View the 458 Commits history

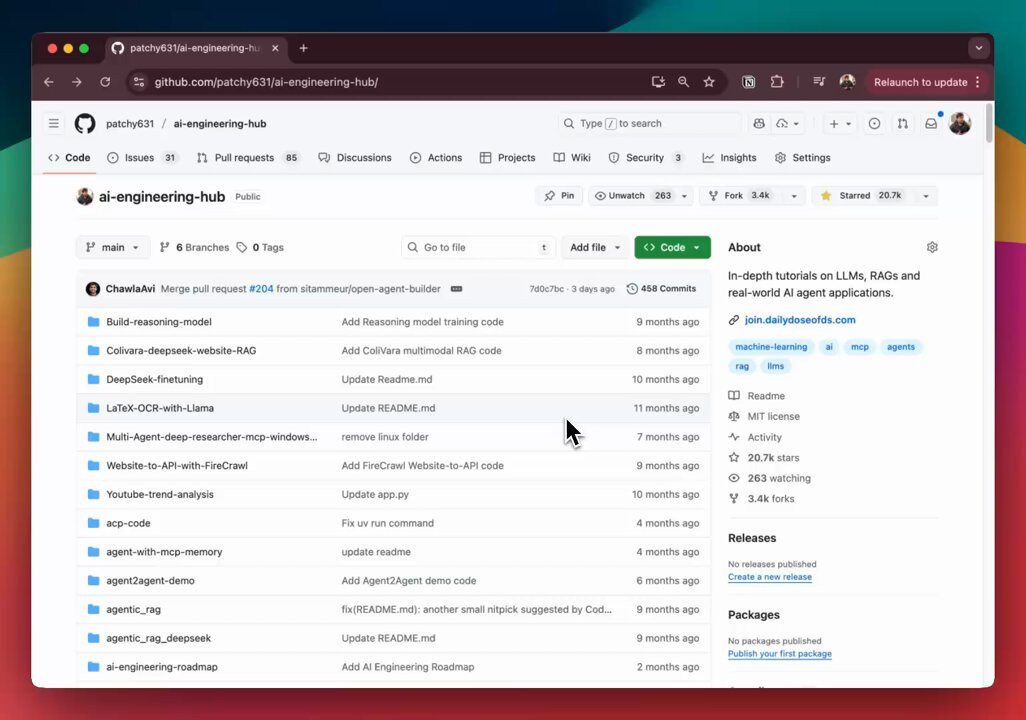[x=661, y=289]
